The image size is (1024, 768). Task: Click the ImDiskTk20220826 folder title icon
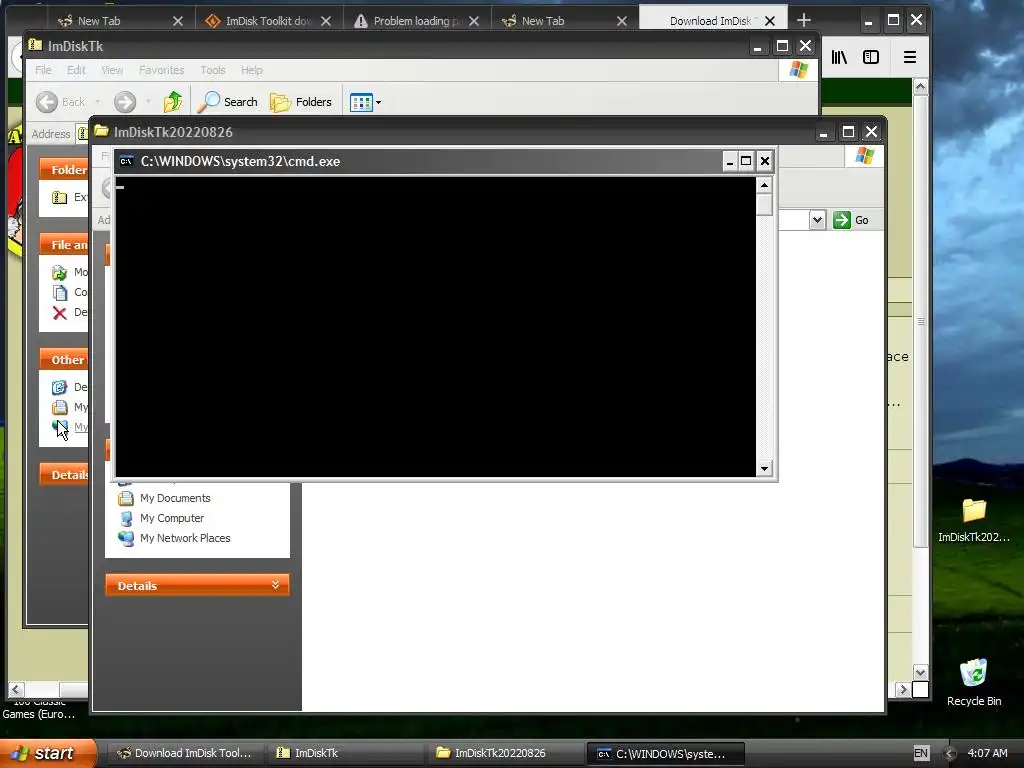pos(101,131)
